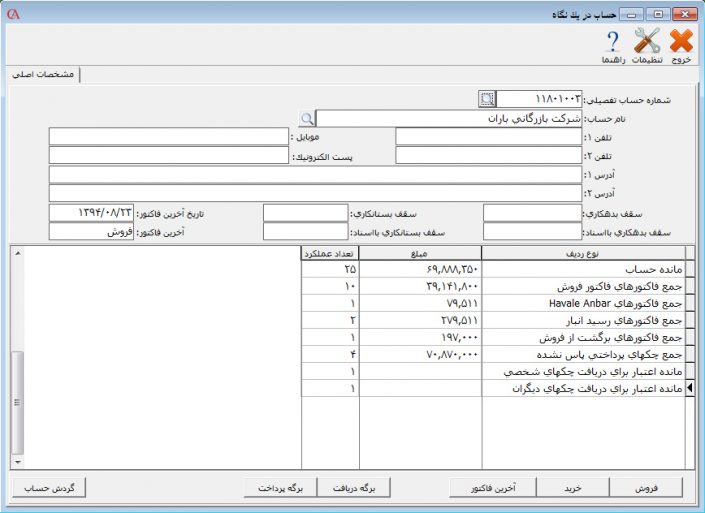Click the current row indicator arrow
This screenshot has height=513, width=705.
pos(689,389)
